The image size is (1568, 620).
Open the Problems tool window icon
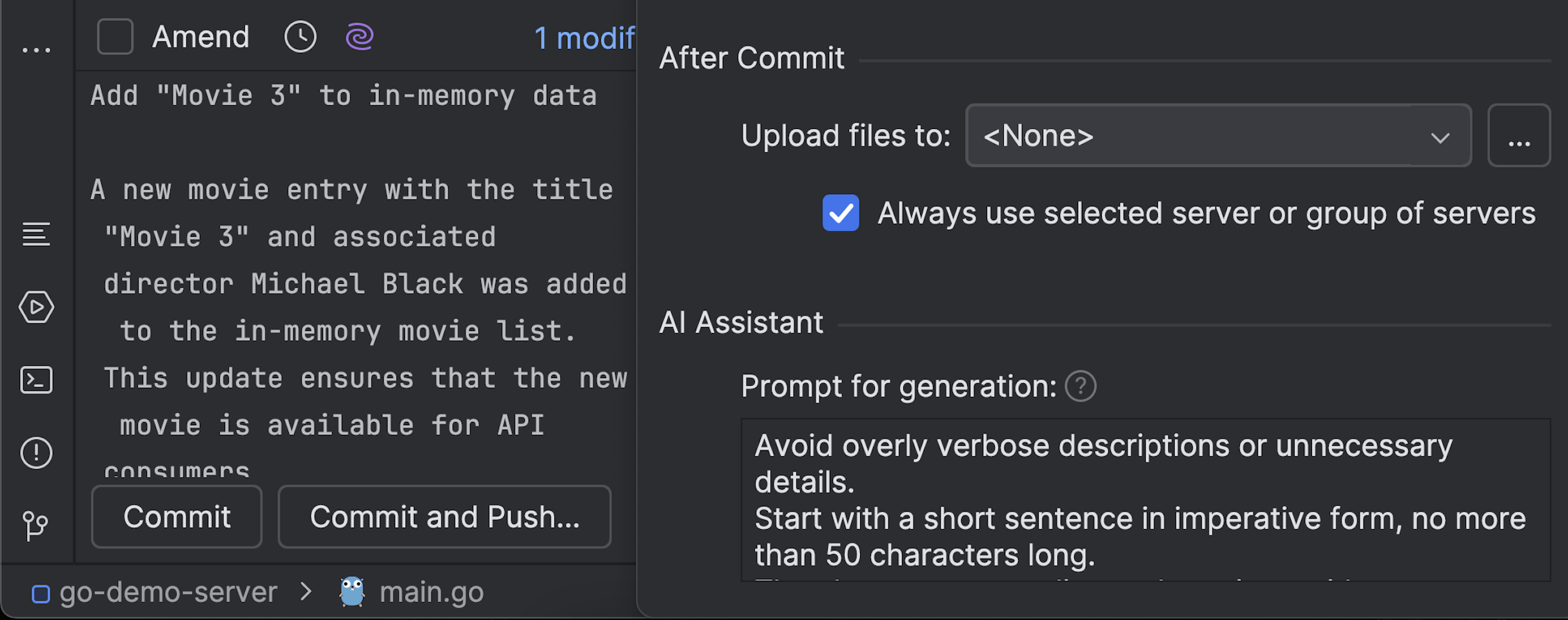(36, 452)
